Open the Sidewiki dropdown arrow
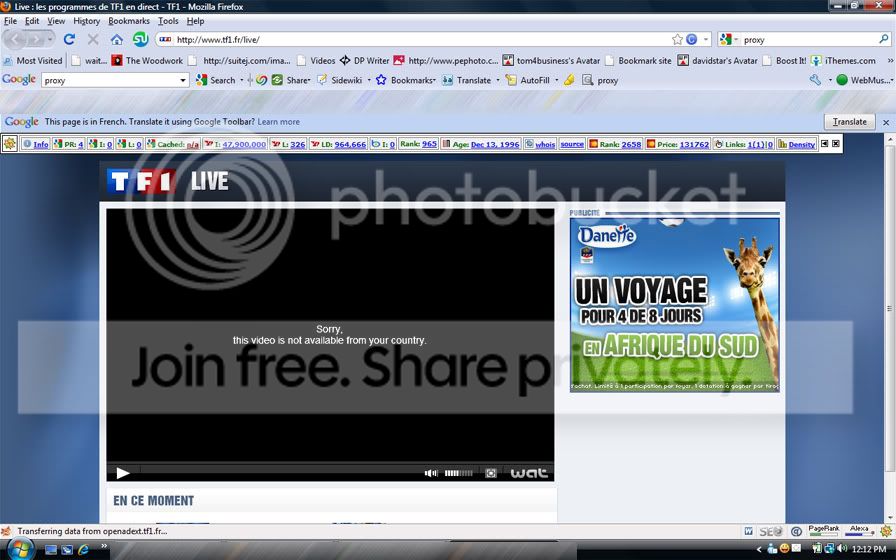Screen dimensions: 896x560 [x=369, y=81]
